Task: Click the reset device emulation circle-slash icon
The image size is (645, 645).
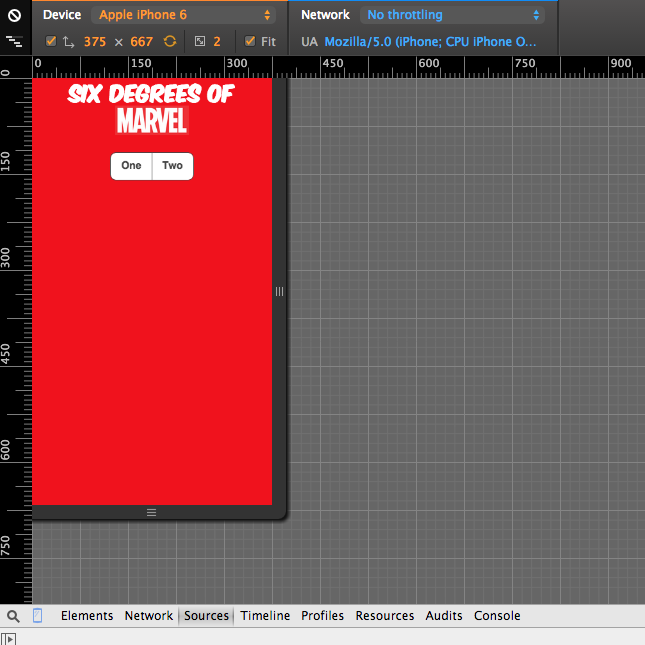Action: click(14, 16)
